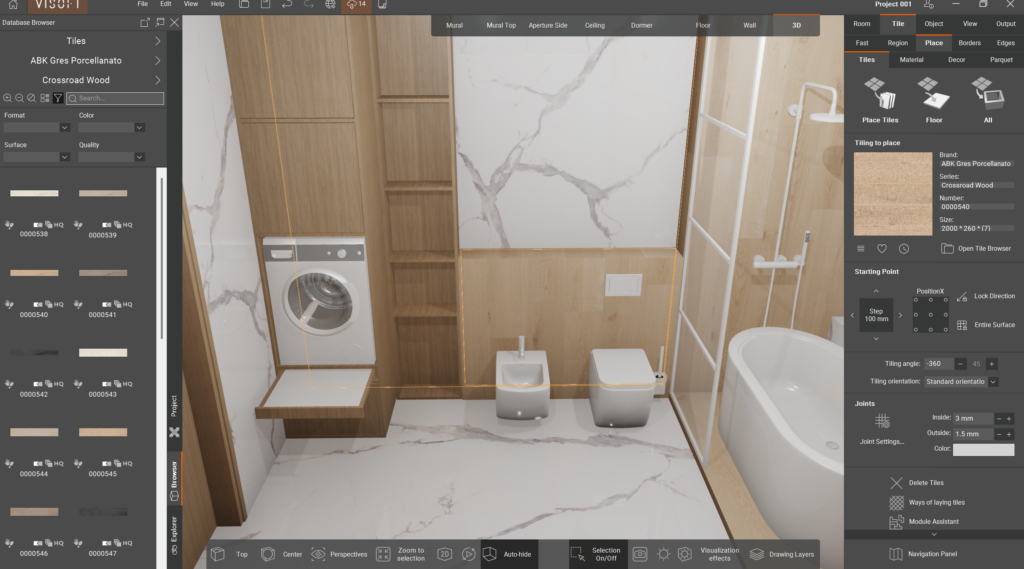
Task: Open Ways of laying tiles
Action: point(936,502)
